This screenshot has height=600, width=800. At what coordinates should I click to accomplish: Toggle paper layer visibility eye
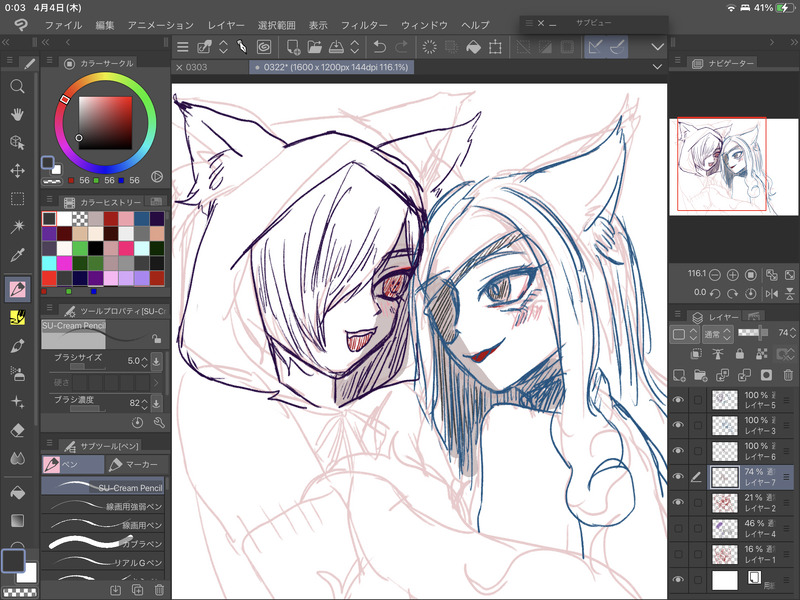point(678,580)
